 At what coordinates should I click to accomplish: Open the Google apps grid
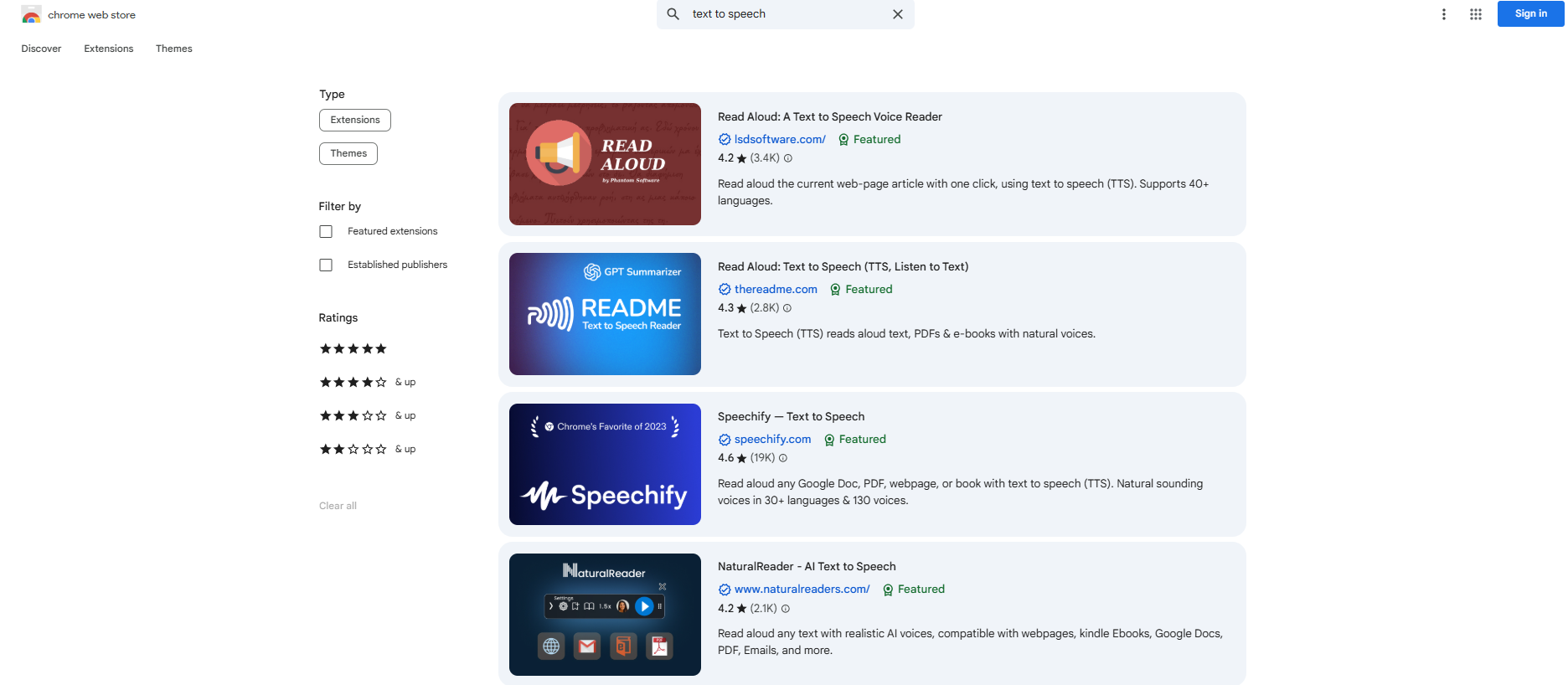(x=1476, y=14)
